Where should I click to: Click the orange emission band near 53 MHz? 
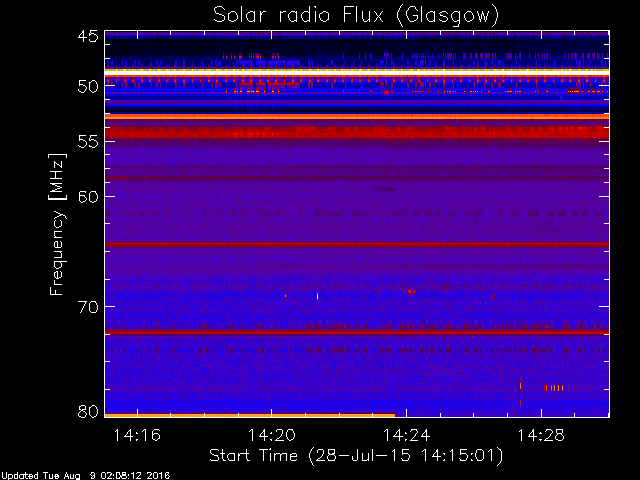(x=357, y=117)
